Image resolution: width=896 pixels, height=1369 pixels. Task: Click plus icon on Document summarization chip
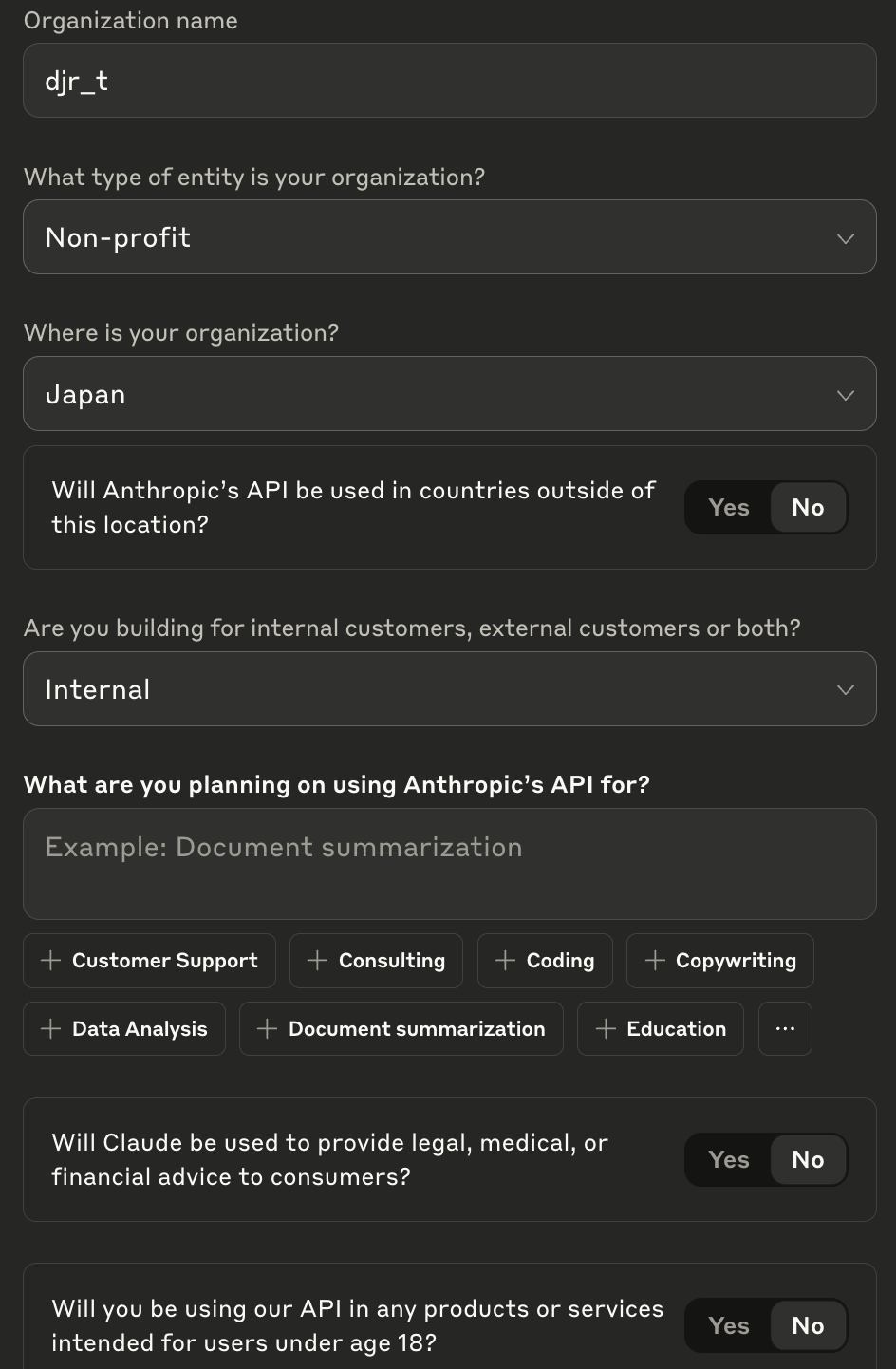pos(267,1029)
